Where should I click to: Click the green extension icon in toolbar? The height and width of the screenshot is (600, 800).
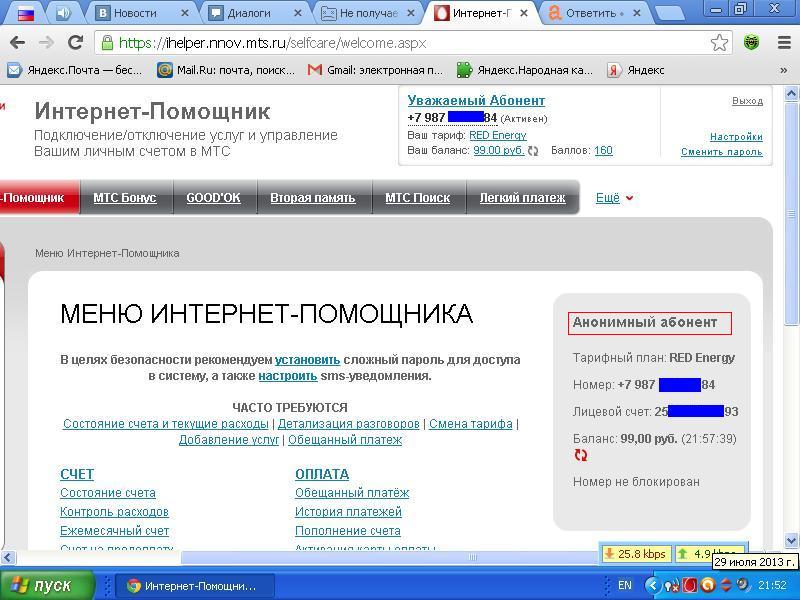pyautogui.click(x=752, y=43)
